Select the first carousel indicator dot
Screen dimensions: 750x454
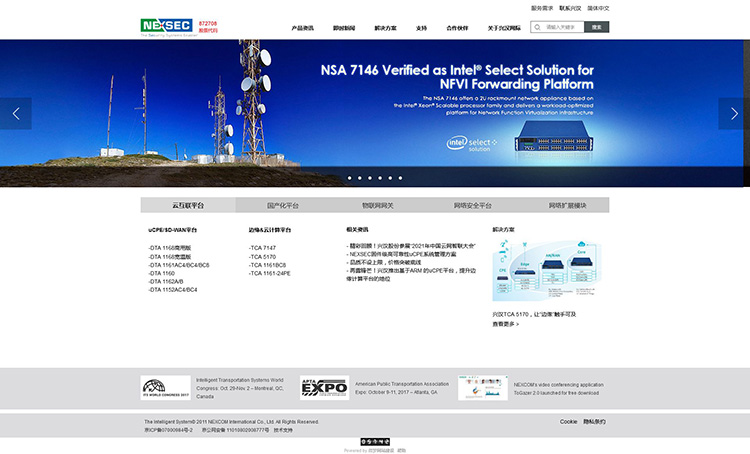pos(349,178)
